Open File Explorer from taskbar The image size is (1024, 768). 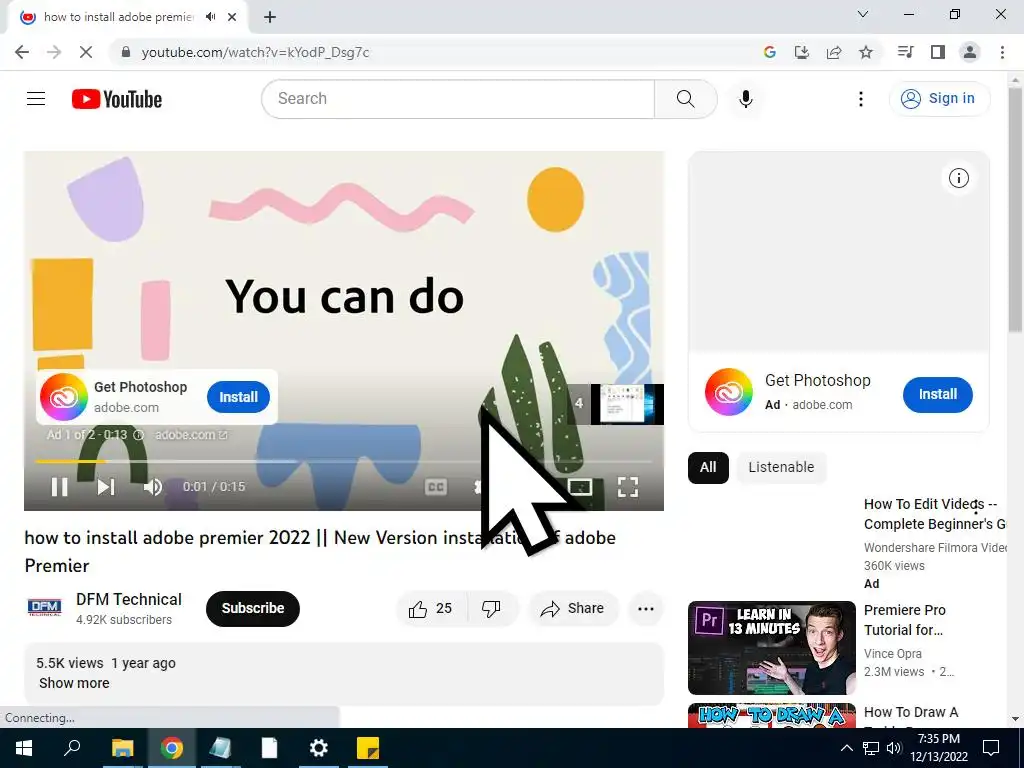[122, 748]
